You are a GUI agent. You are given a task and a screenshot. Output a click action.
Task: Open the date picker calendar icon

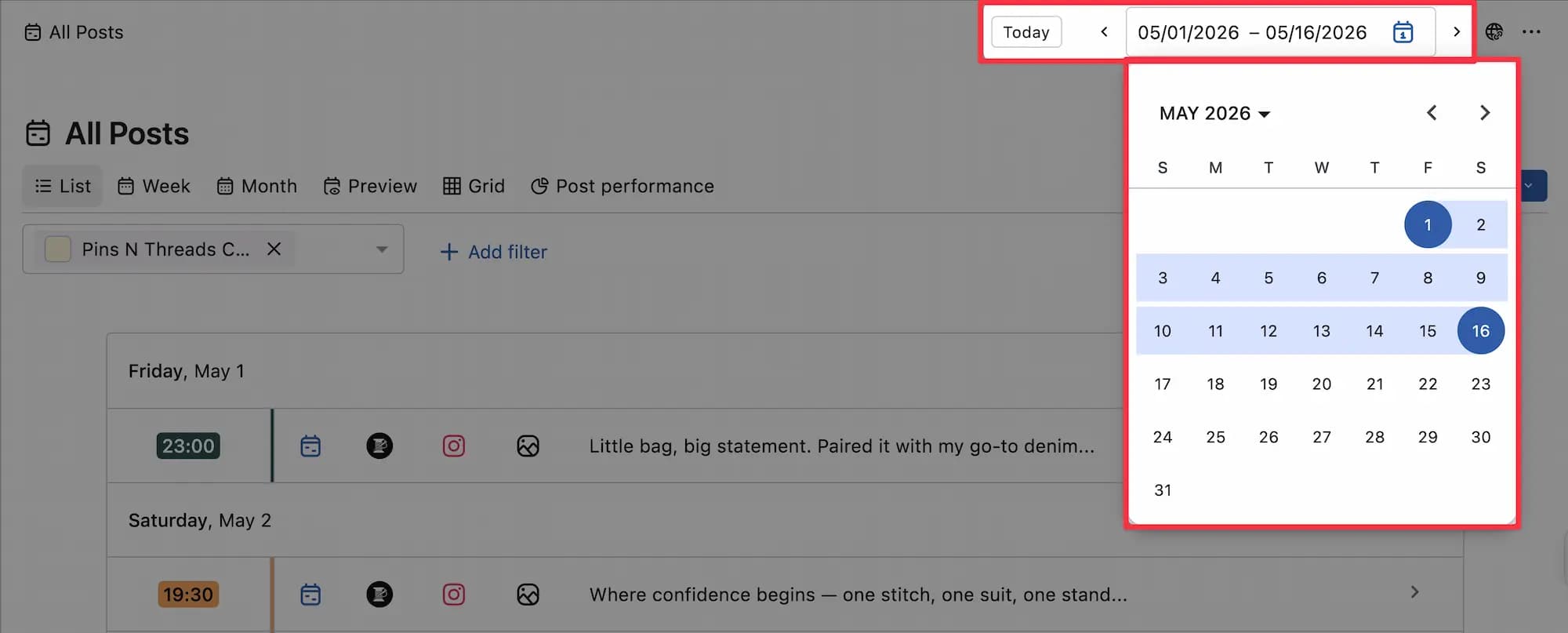1403,32
